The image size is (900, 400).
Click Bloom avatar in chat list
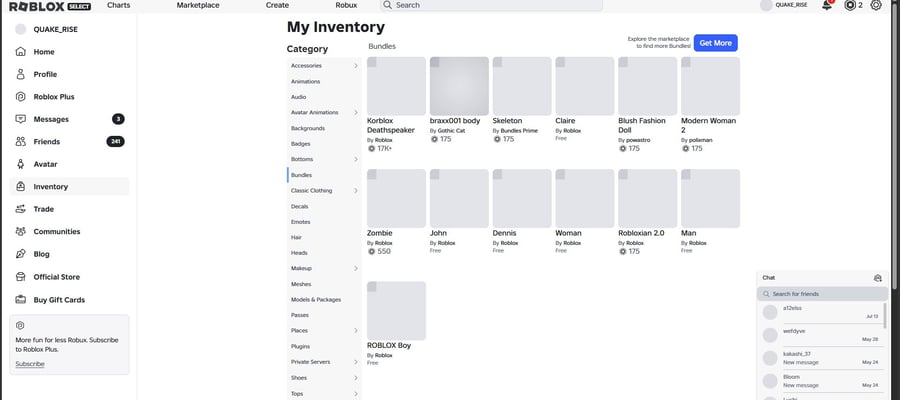point(770,381)
